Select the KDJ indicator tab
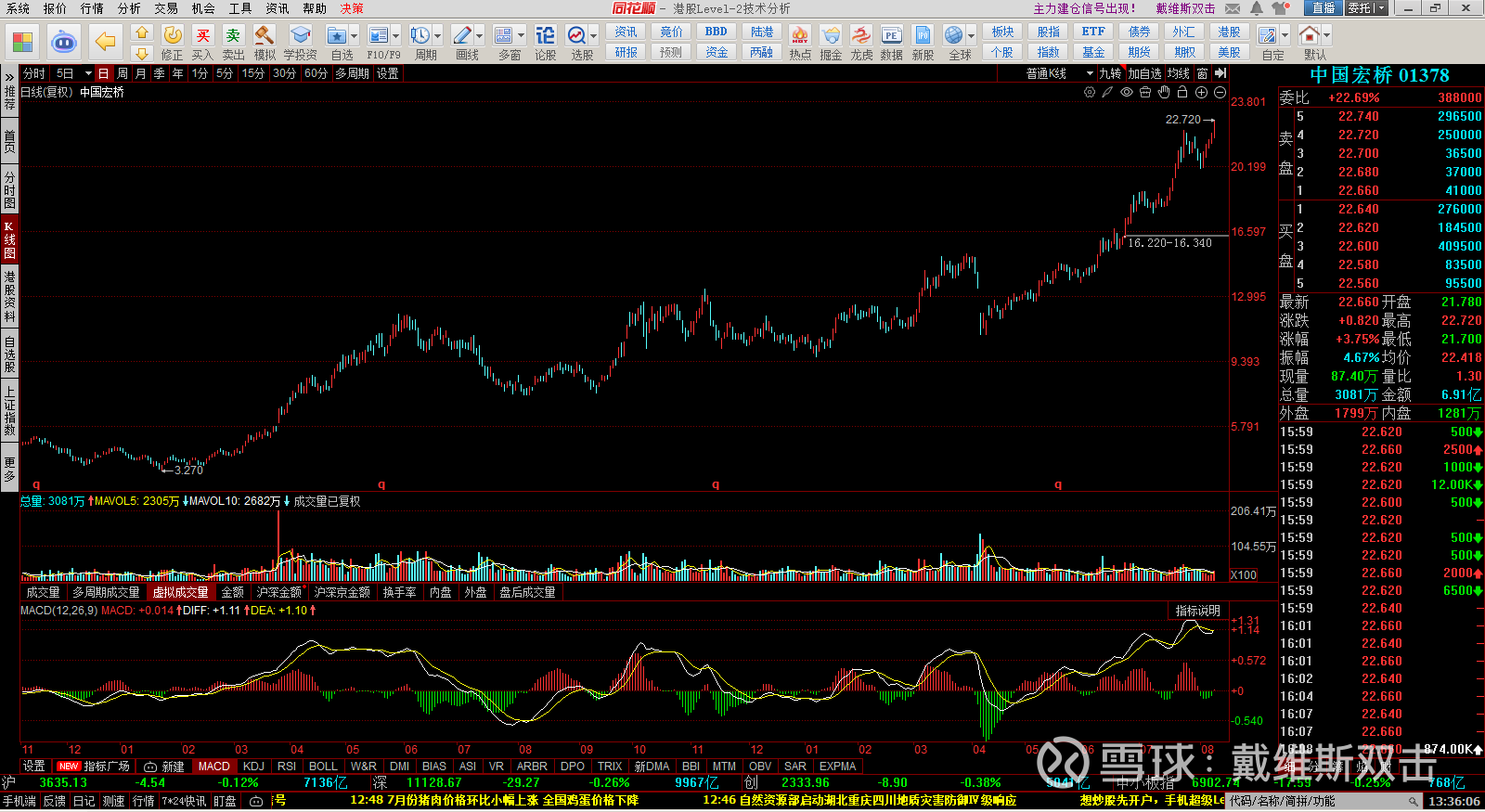Viewport: 1485px width, 812px height. 253,767
